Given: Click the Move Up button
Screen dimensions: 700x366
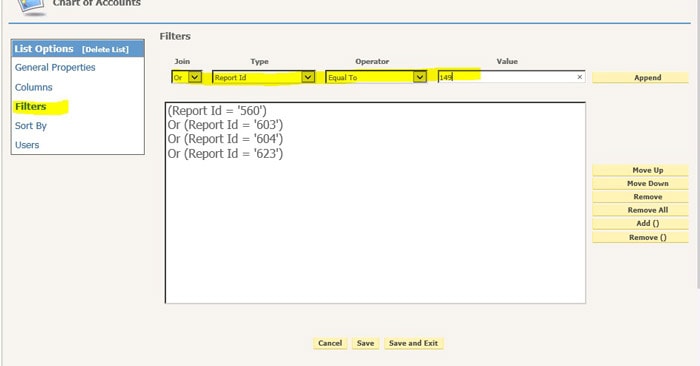Looking at the screenshot, I should pyautogui.click(x=640, y=170).
